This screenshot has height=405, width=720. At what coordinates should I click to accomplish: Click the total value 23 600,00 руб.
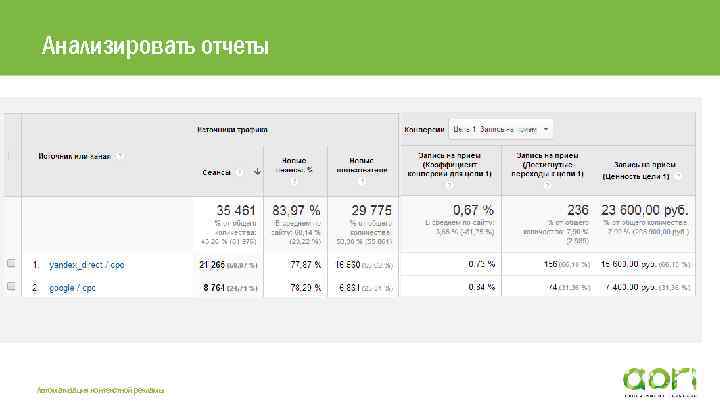645,210
